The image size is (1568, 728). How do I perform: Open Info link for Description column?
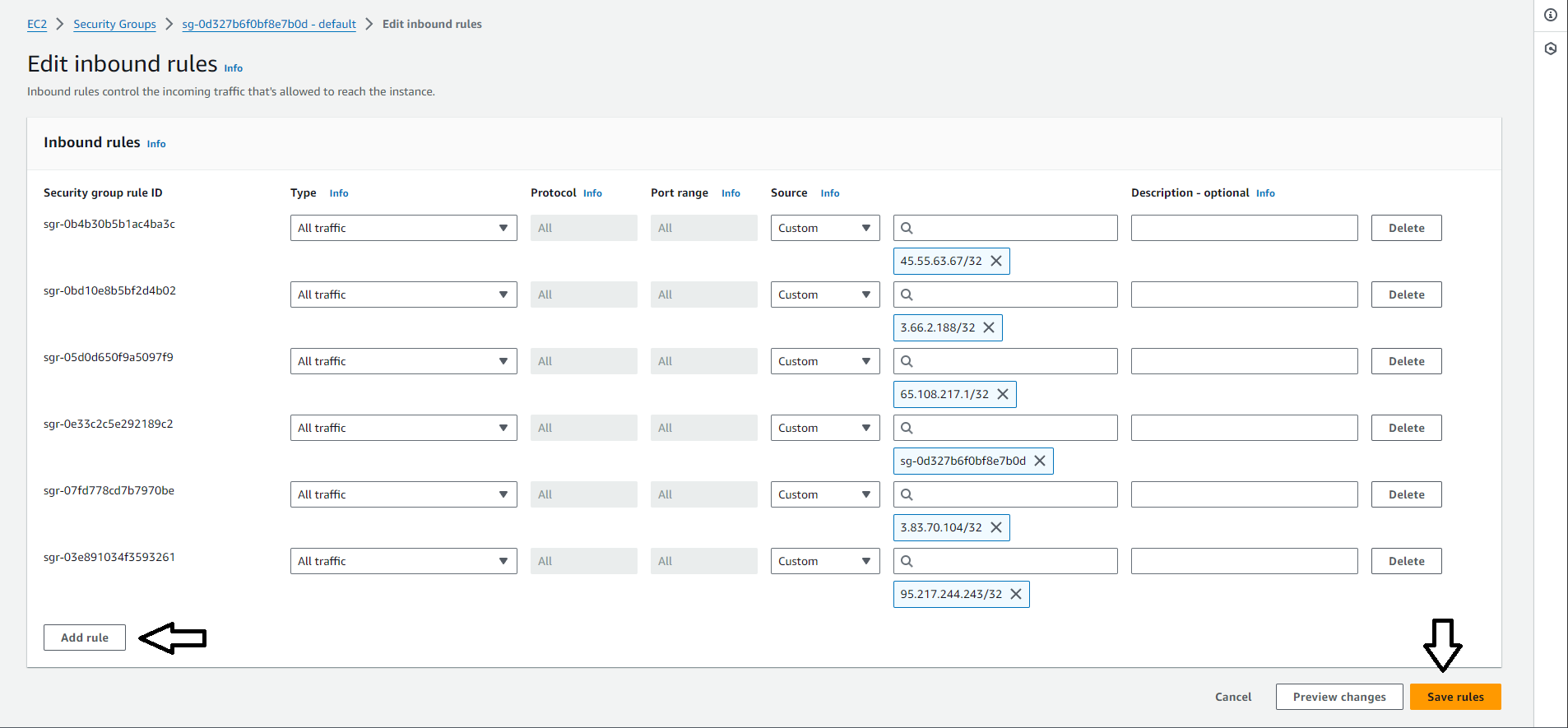[x=1265, y=193]
